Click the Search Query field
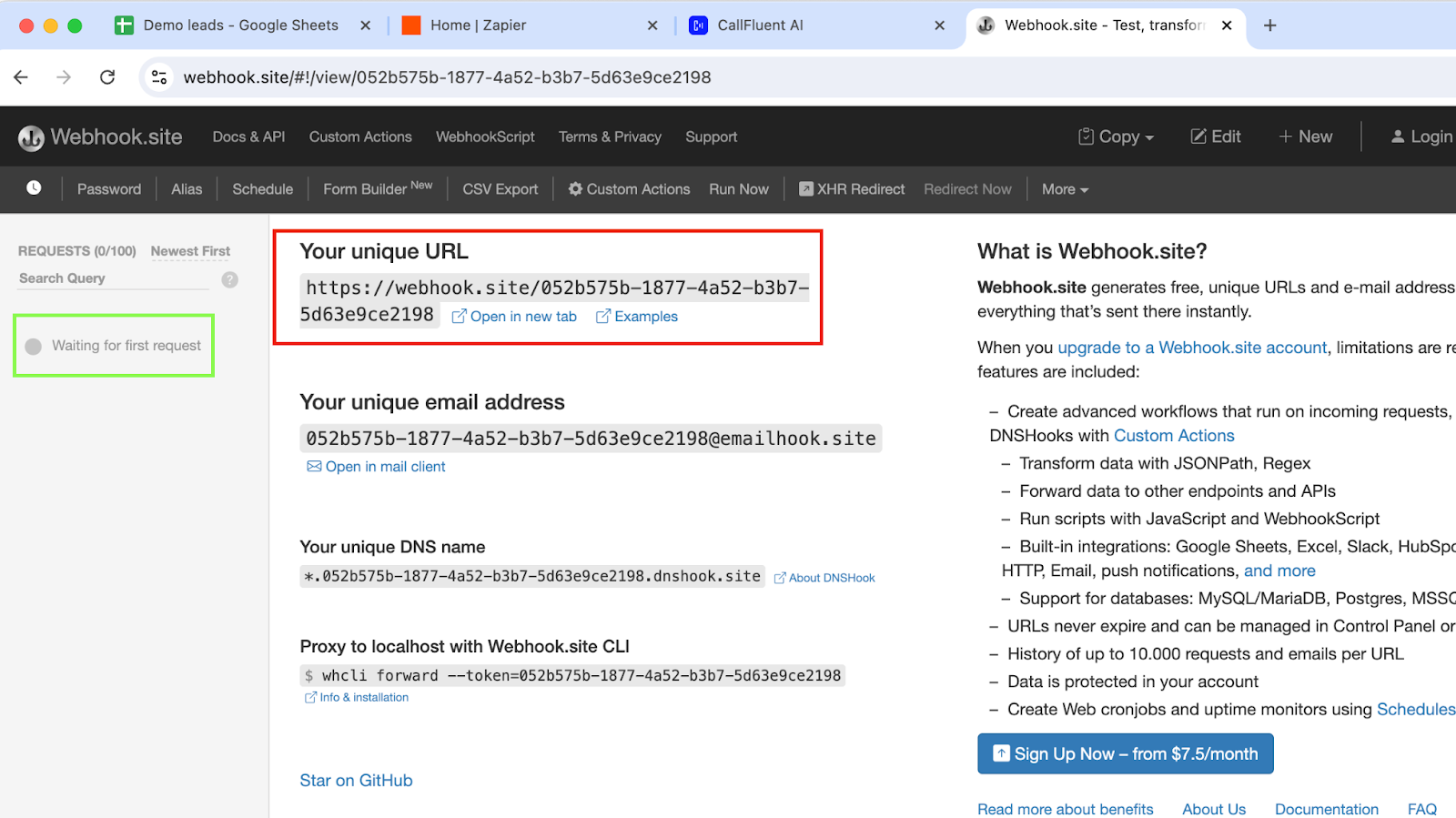Image resolution: width=1456 pixels, height=818 pixels. pyautogui.click(x=114, y=278)
